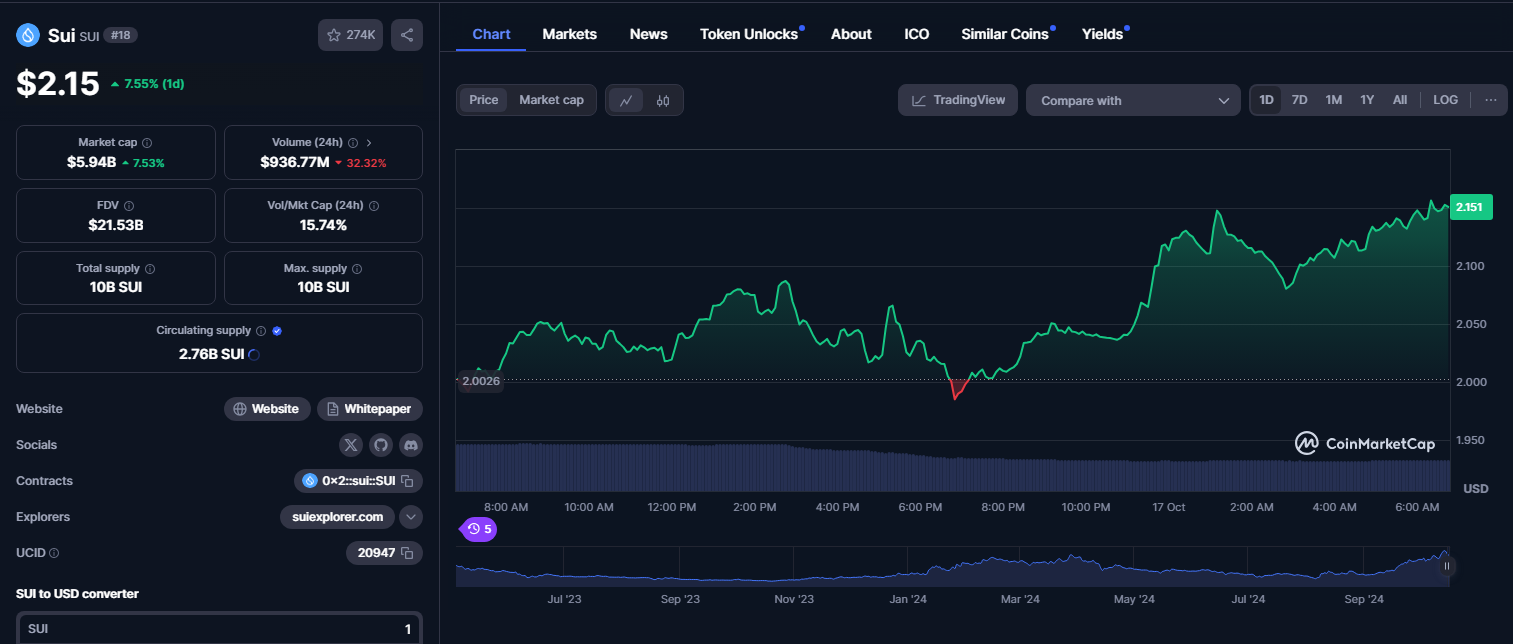Open the Whitepaper link

click(x=370, y=409)
